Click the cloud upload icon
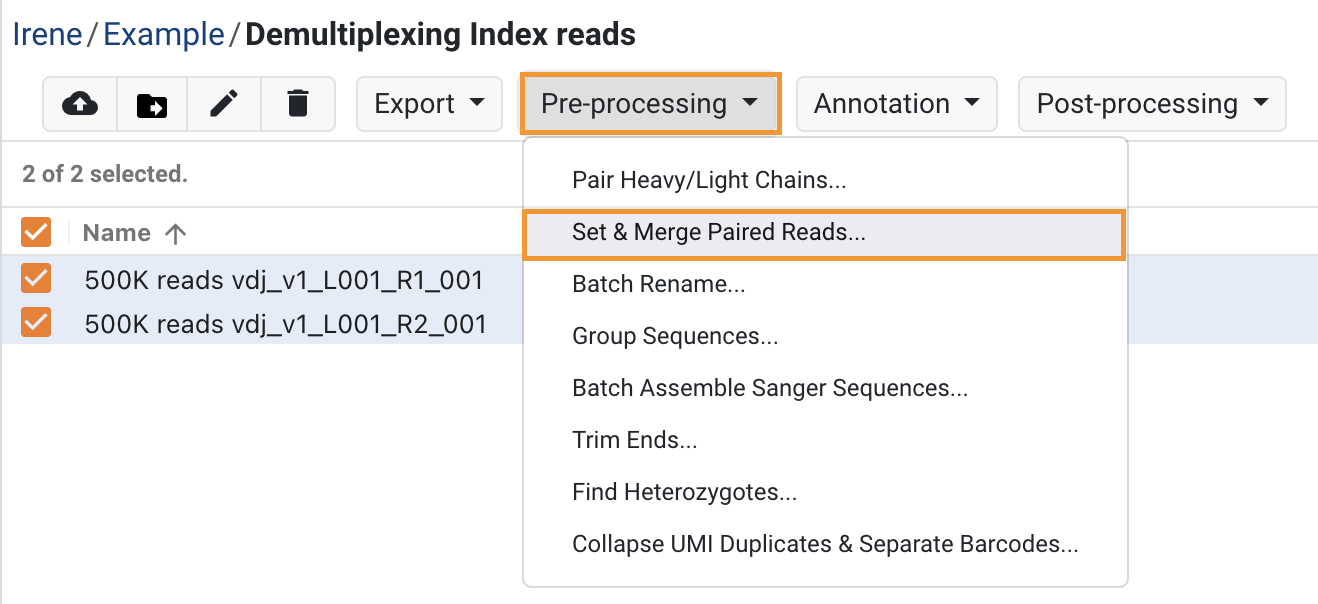The image size is (1318, 604). (x=80, y=103)
